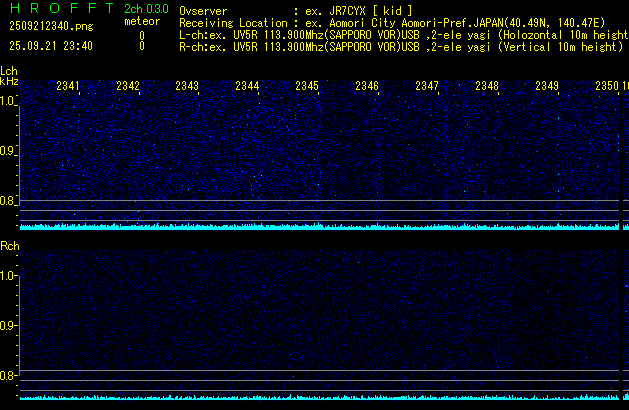Click the 0.9 frequency label on Rch axis
The height and width of the screenshot is (410, 629).
coord(8,326)
